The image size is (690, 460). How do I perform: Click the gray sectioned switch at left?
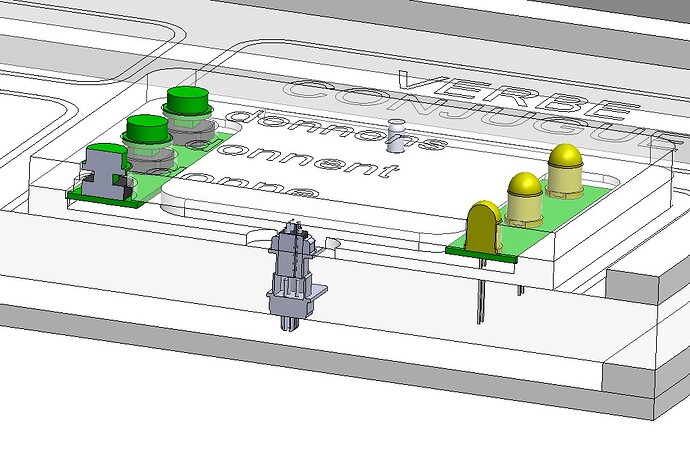105,172
